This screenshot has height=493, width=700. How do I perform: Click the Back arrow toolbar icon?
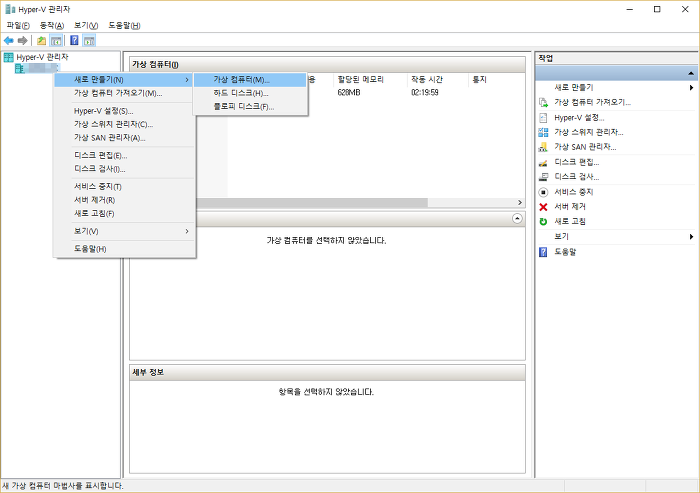click(x=8, y=41)
